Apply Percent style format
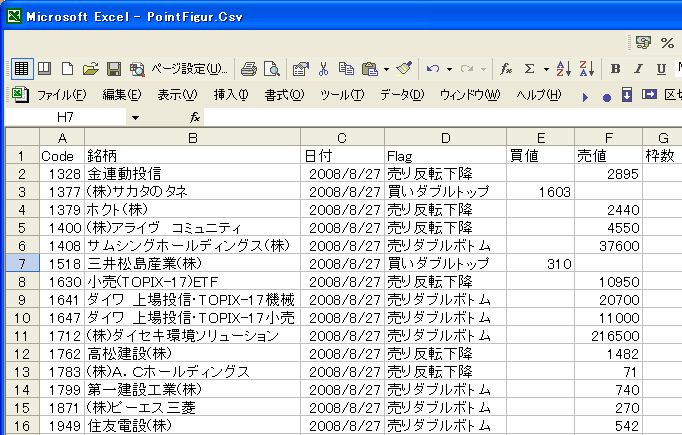This screenshot has width=682, height=435. coord(667,43)
